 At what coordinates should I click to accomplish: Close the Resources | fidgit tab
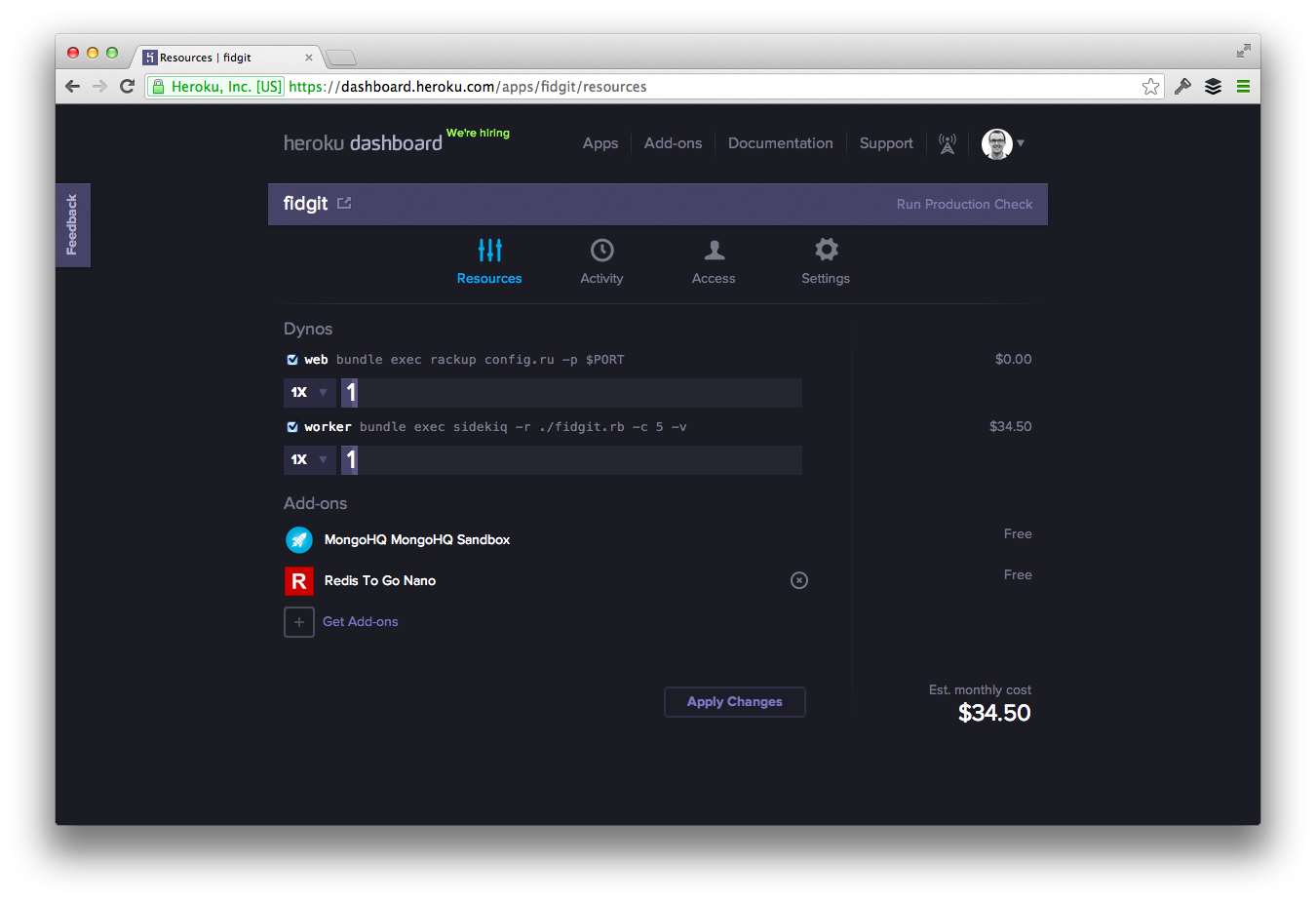(x=309, y=58)
